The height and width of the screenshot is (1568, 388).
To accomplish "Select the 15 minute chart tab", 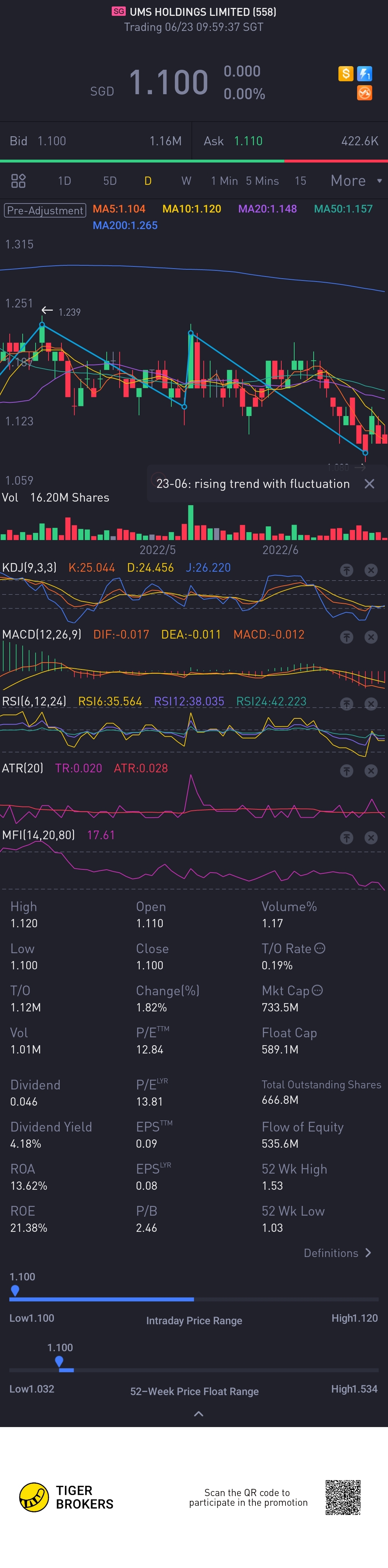I will [x=300, y=181].
